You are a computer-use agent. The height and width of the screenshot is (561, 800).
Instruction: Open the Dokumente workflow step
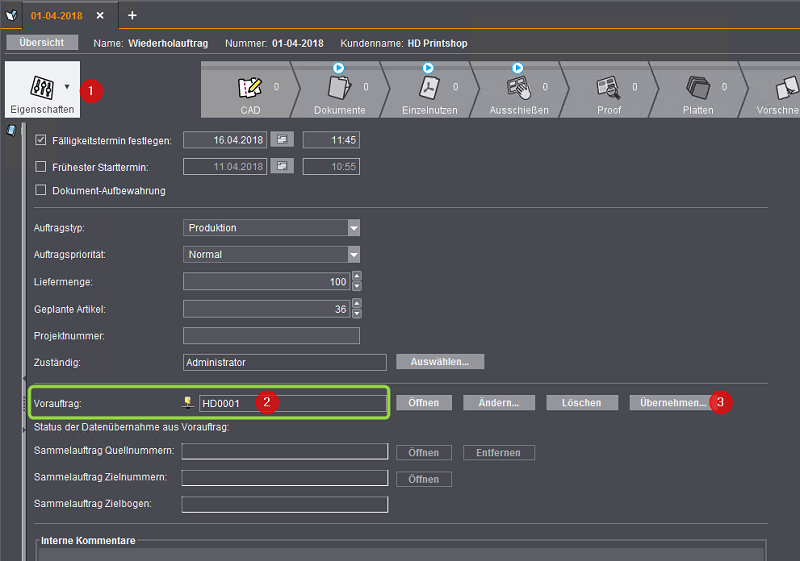click(340, 92)
